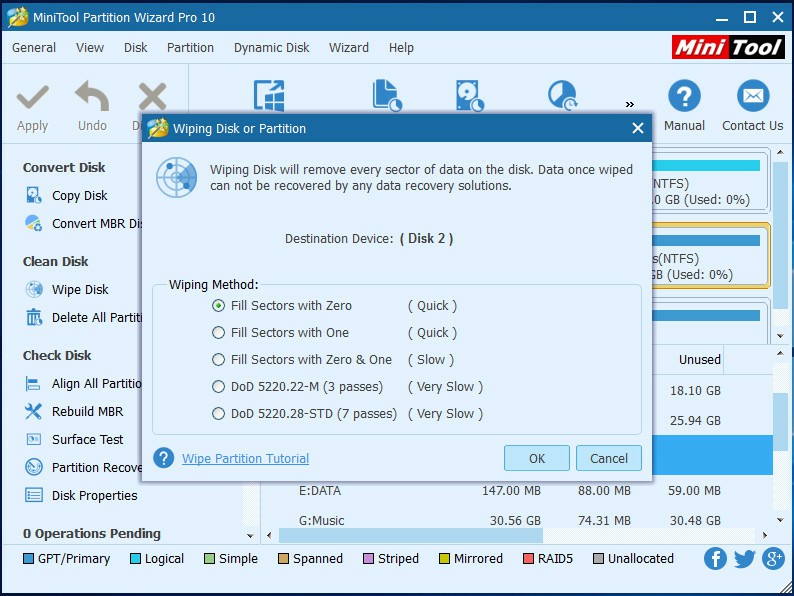Click the Copy Disk sidebar icon

click(34, 195)
